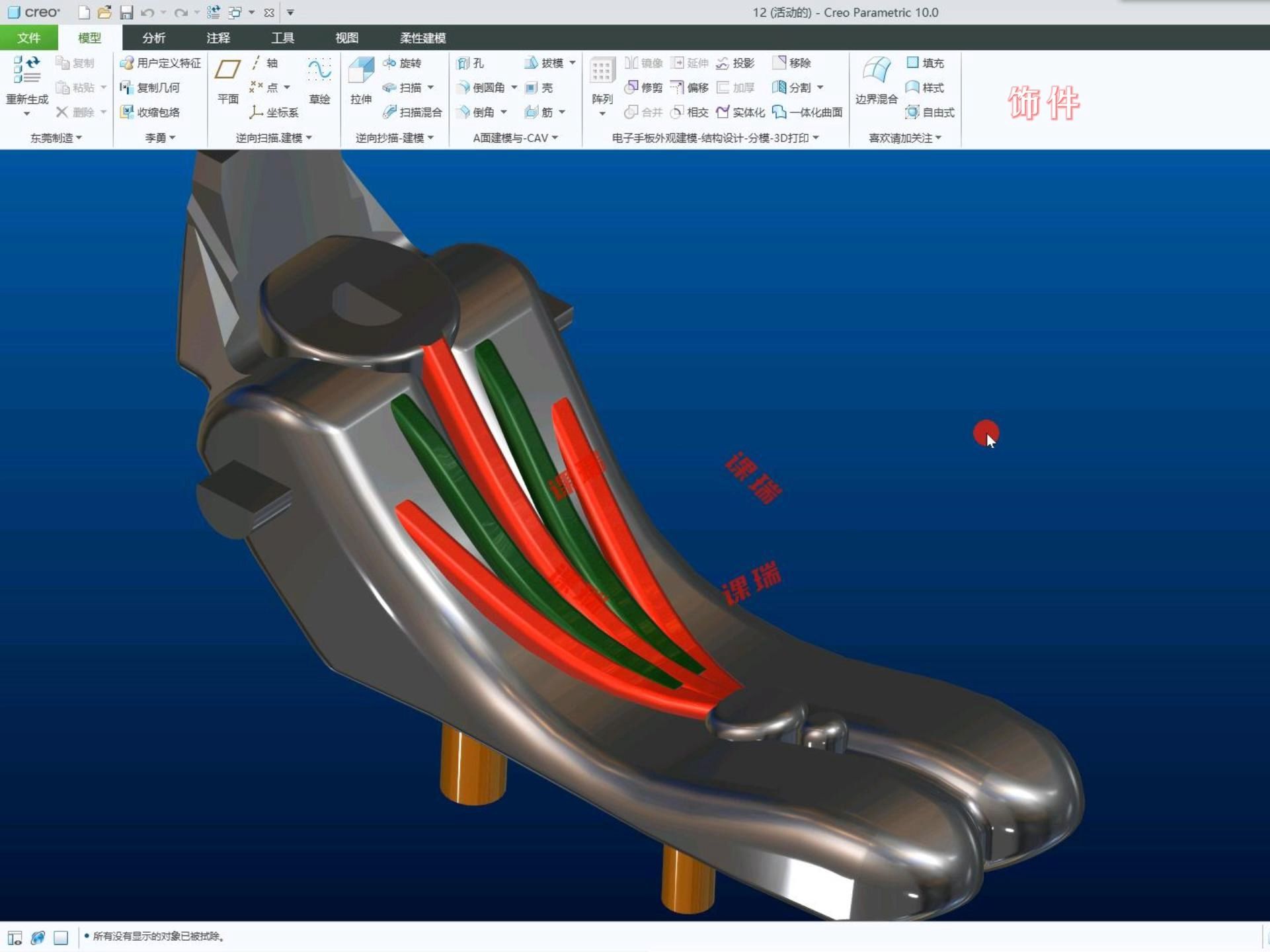1270x952 pixels.
Task: Click the 实体化 (Solidify) tool
Action: (x=740, y=112)
